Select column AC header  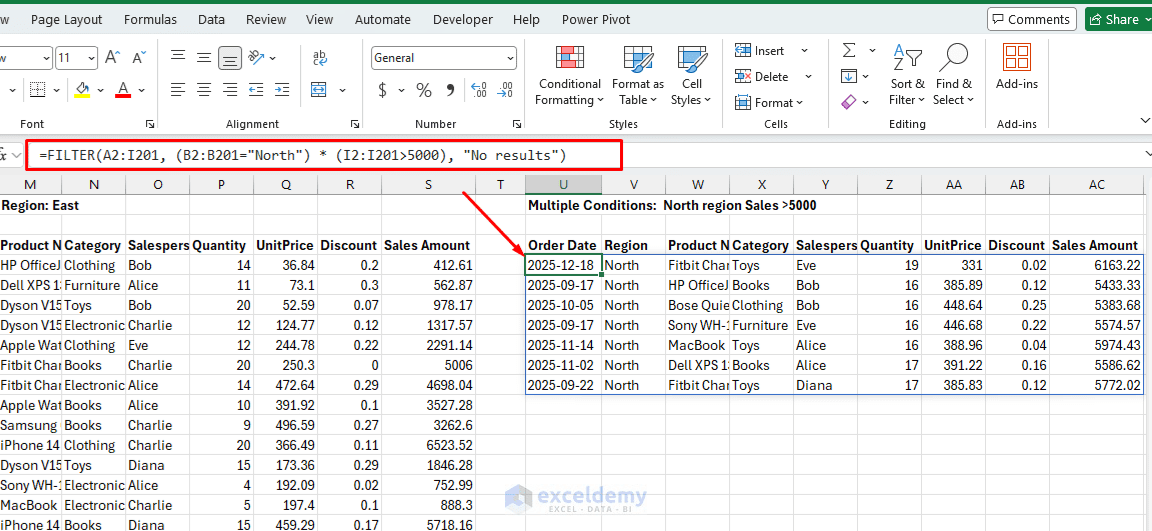pos(1097,184)
